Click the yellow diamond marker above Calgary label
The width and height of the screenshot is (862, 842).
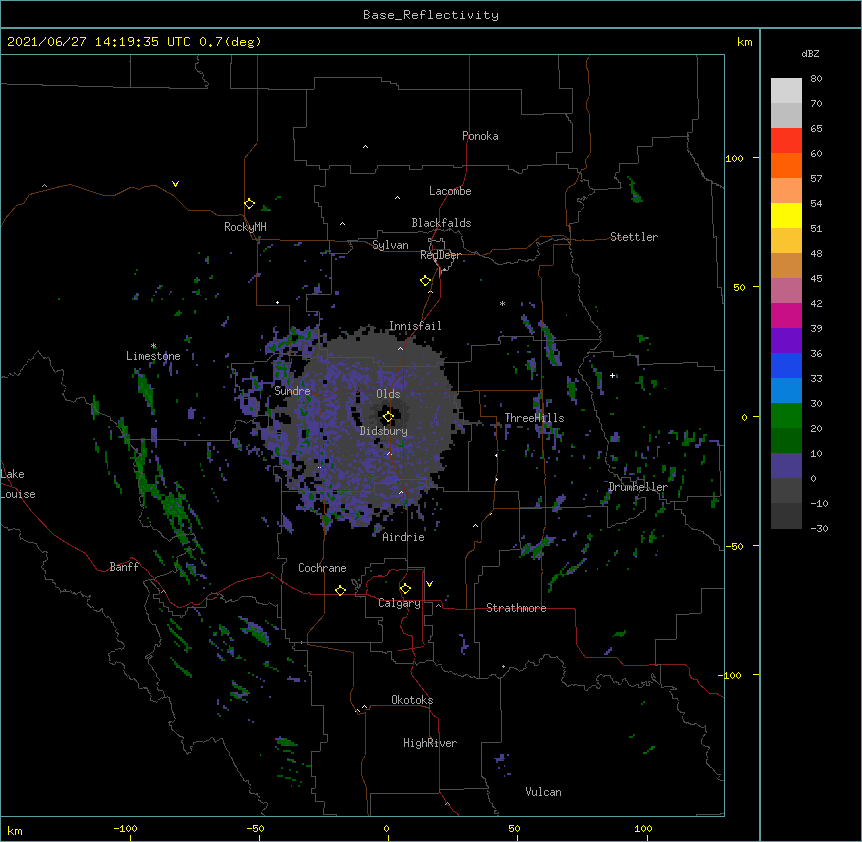pyautogui.click(x=405, y=589)
